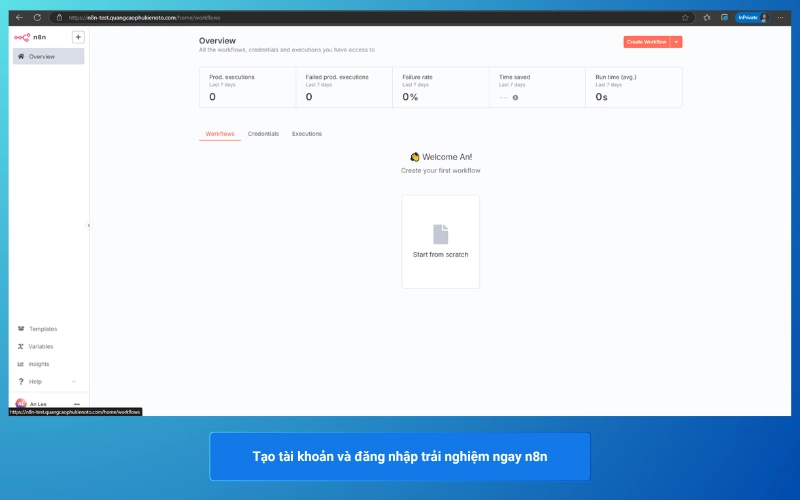
Task: Click the plus button beside n8n logo
Action: (79, 37)
